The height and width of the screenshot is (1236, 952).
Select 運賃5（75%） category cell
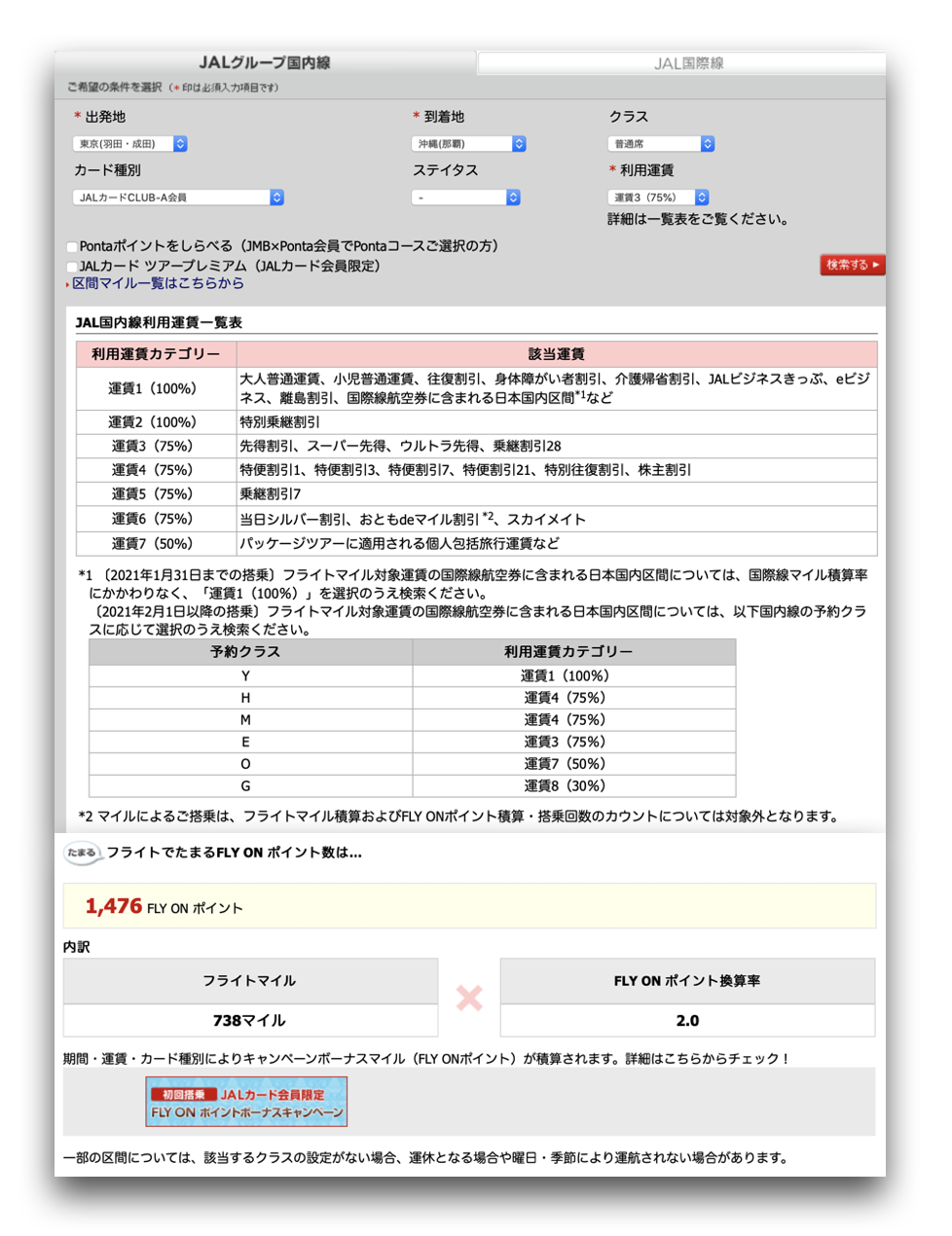pyautogui.click(x=156, y=494)
